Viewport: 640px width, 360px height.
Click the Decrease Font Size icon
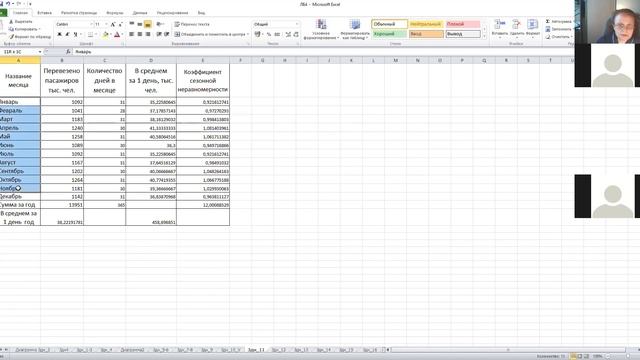tap(120, 24)
